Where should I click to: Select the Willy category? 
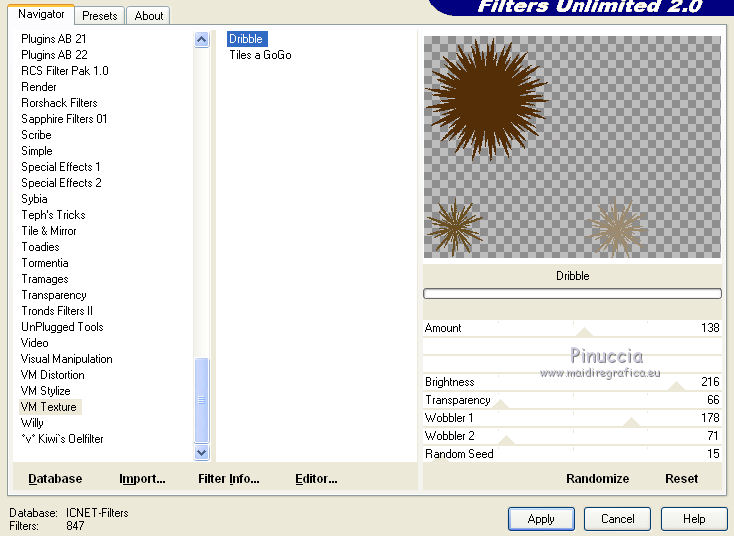[32, 423]
